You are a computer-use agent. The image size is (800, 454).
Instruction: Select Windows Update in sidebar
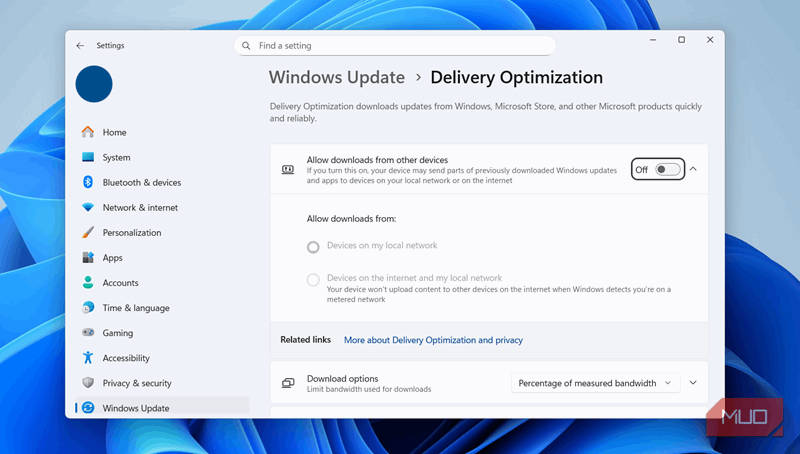[162, 408]
